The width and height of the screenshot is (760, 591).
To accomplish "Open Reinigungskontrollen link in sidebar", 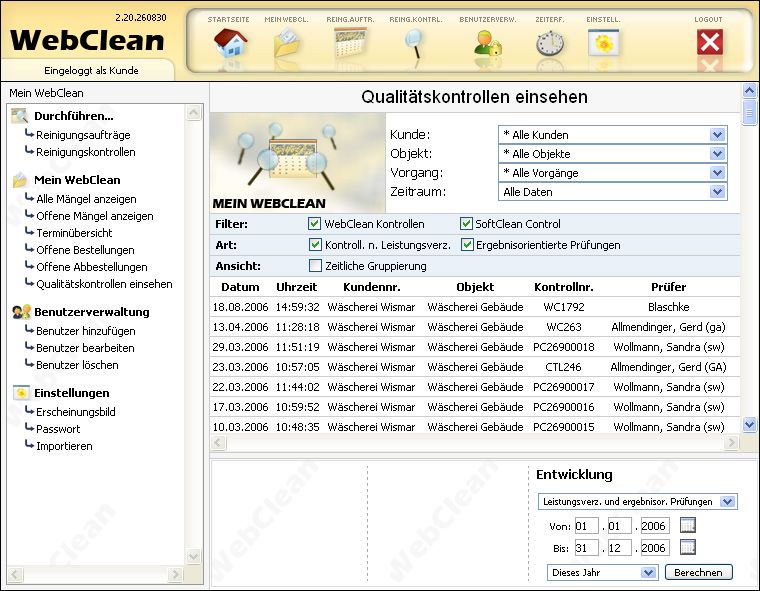I will (86, 152).
